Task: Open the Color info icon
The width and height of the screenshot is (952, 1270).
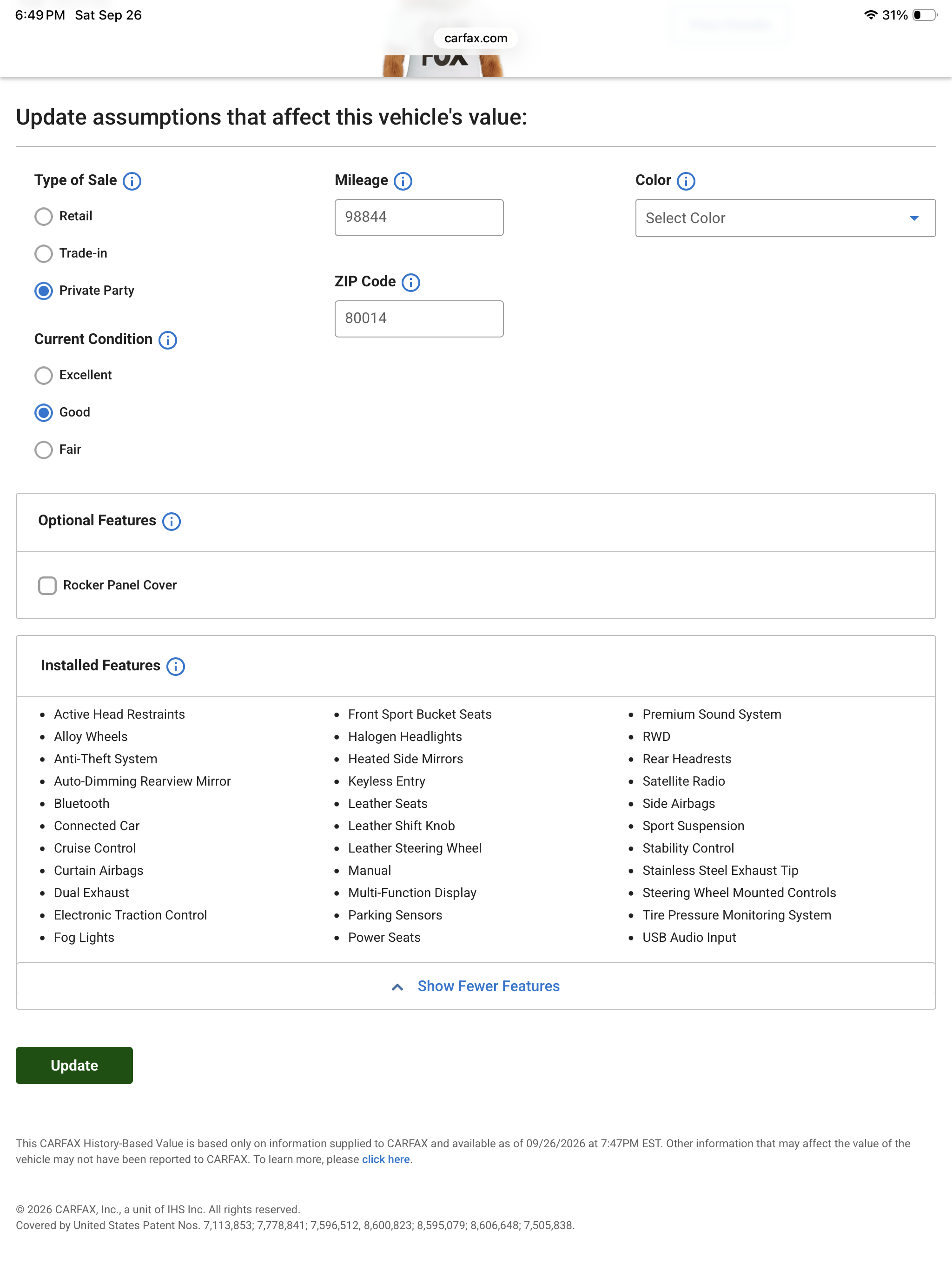Action: (x=686, y=181)
